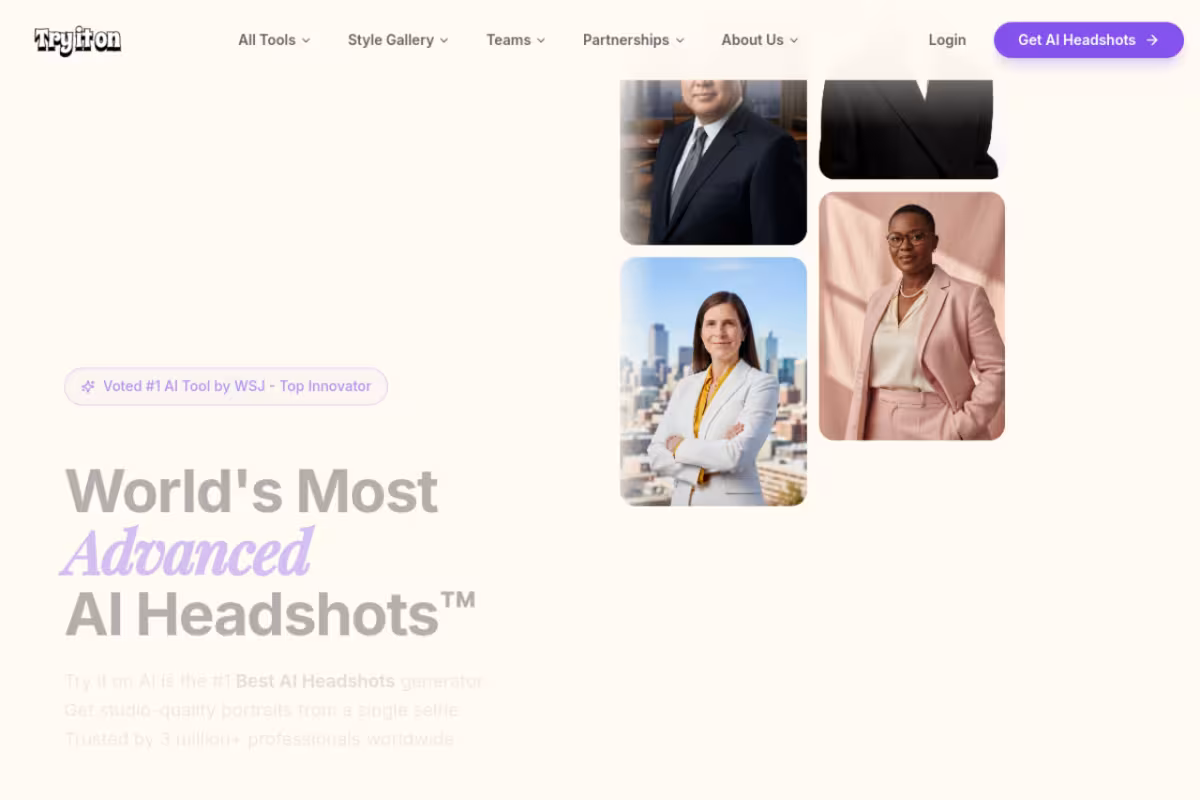Click the sparkle icon in the WSJ badge
This screenshot has height=800, width=1200.
pyautogui.click(x=88, y=386)
